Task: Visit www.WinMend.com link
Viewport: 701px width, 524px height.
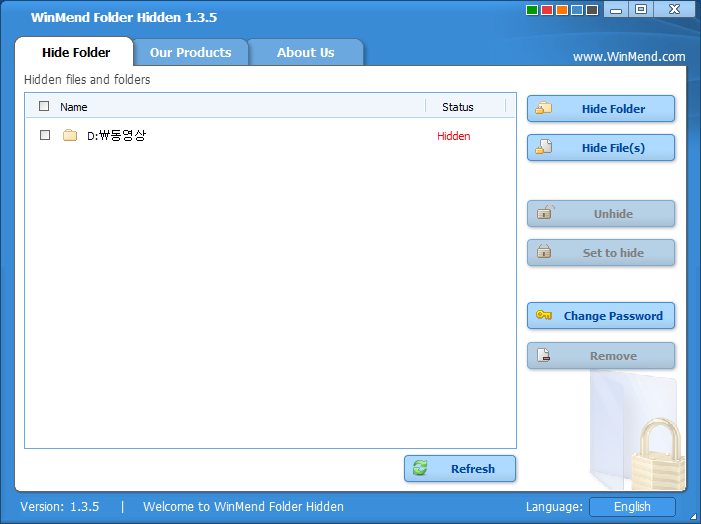Action: point(629,57)
